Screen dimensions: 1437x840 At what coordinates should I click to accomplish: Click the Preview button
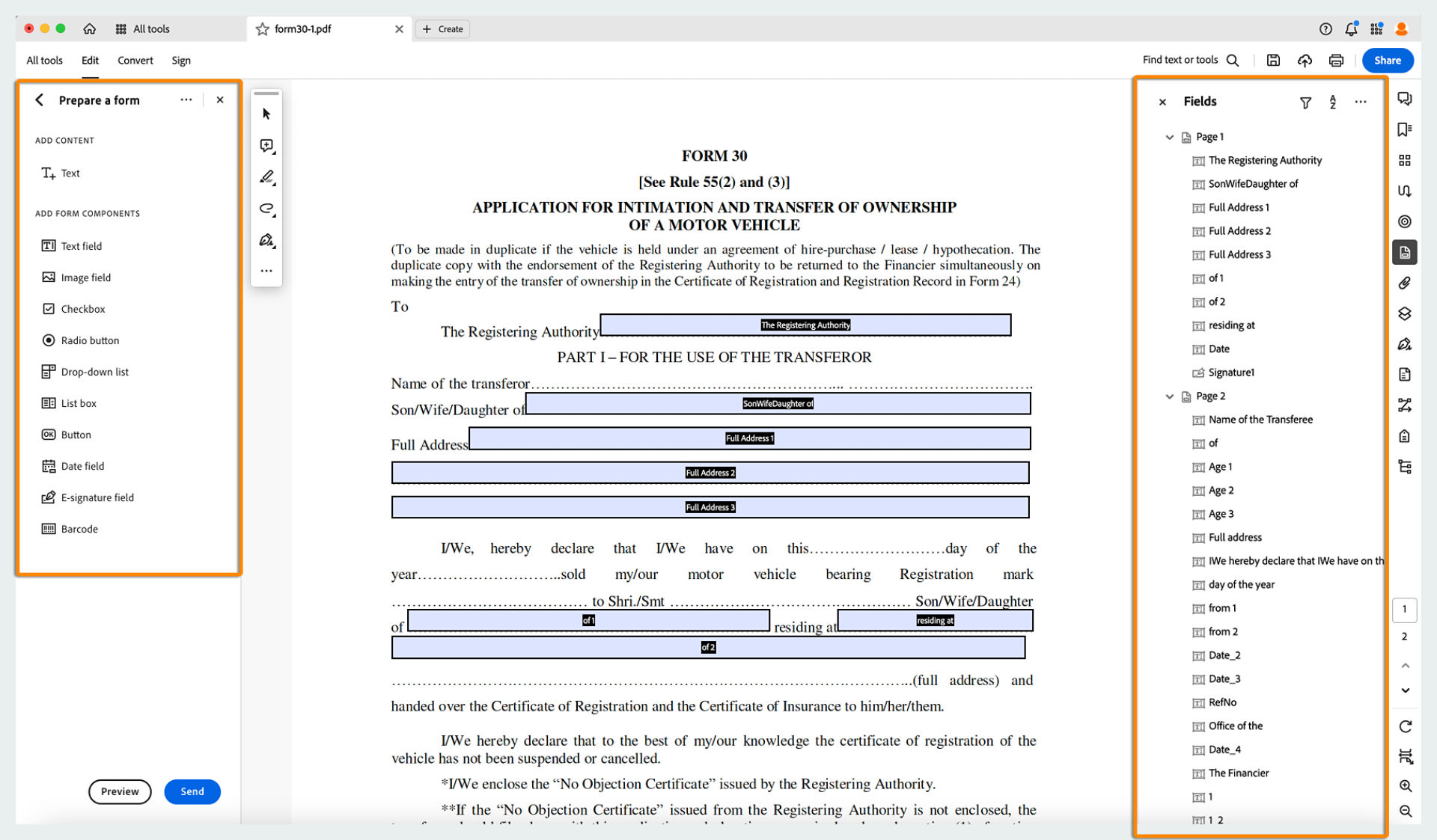coord(120,791)
